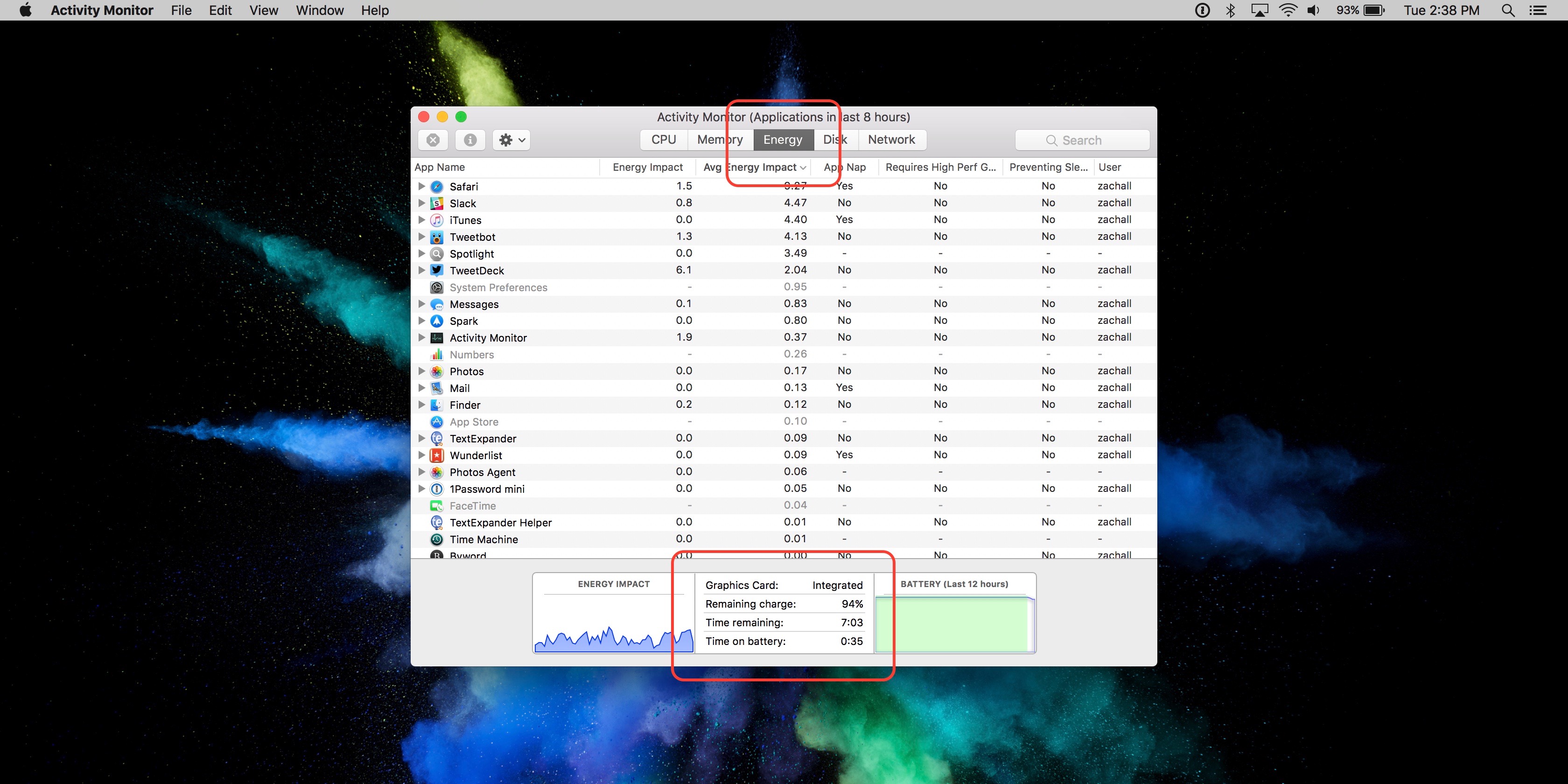Expand the Tweetbot row disclosure triangle
The width and height of the screenshot is (1568, 784).
click(421, 237)
